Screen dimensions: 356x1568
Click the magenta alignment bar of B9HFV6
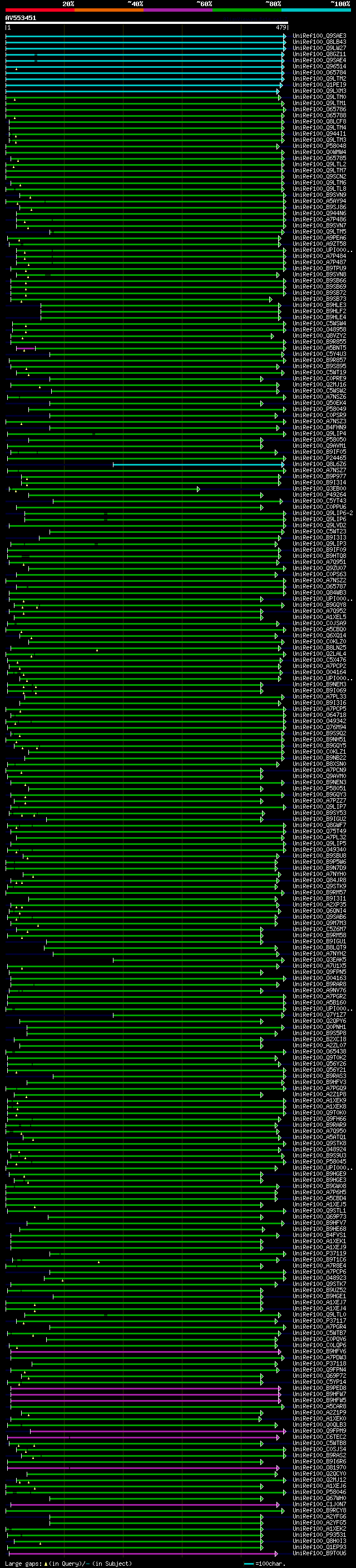pyautogui.click(x=145, y=1351)
